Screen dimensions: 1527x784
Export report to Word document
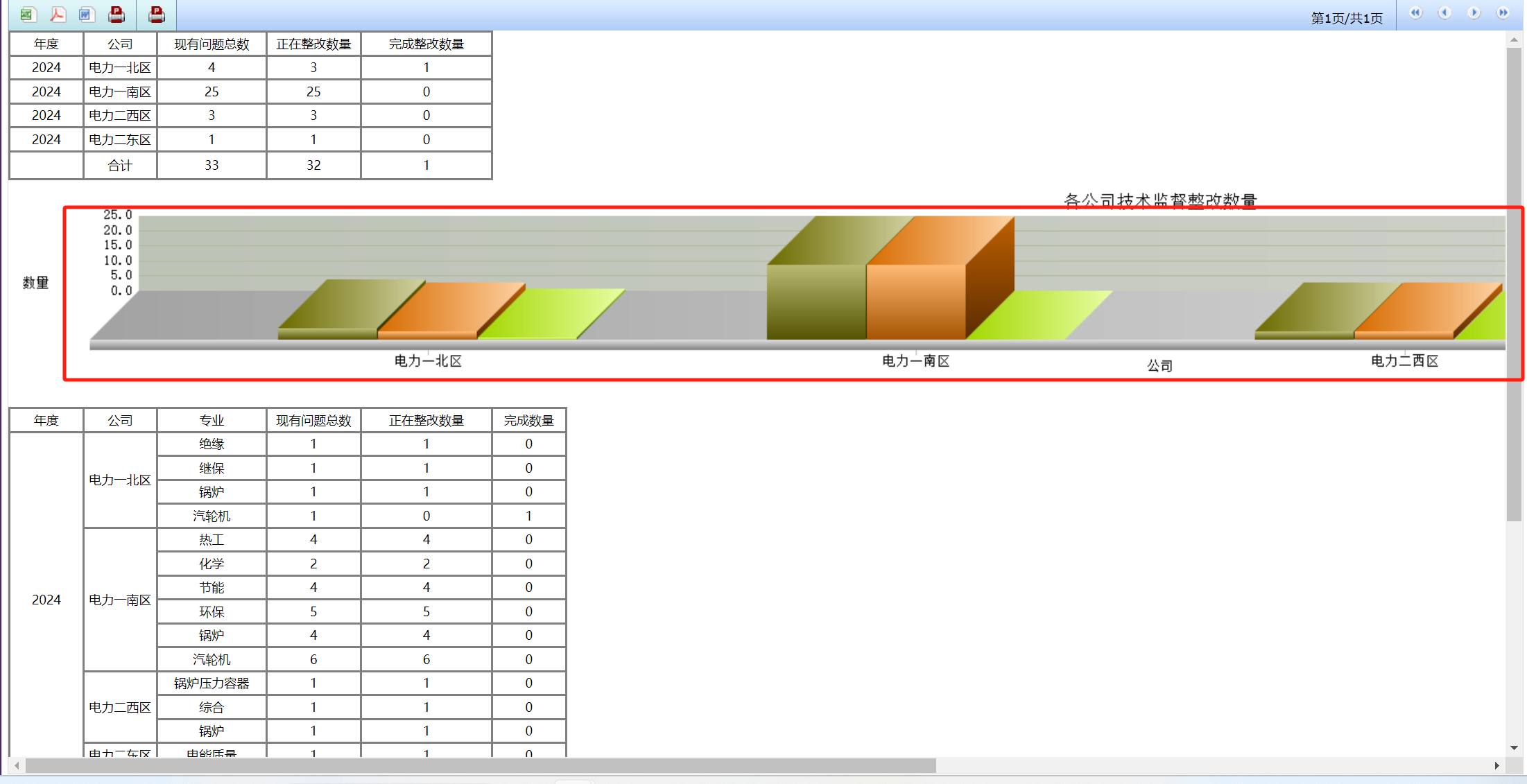click(x=86, y=14)
